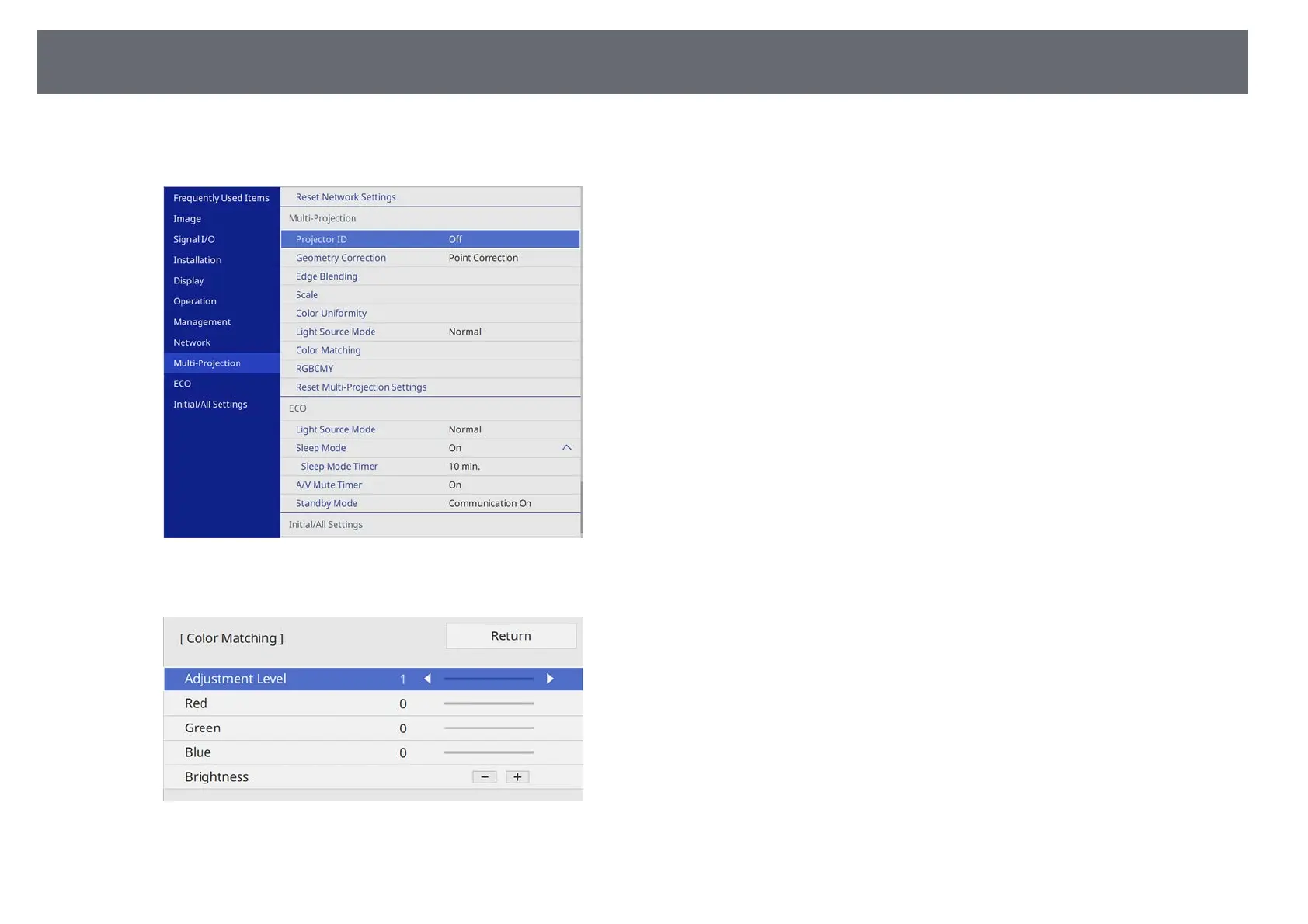Click the Blue slider
1308x924 pixels.
click(x=489, y=752)
